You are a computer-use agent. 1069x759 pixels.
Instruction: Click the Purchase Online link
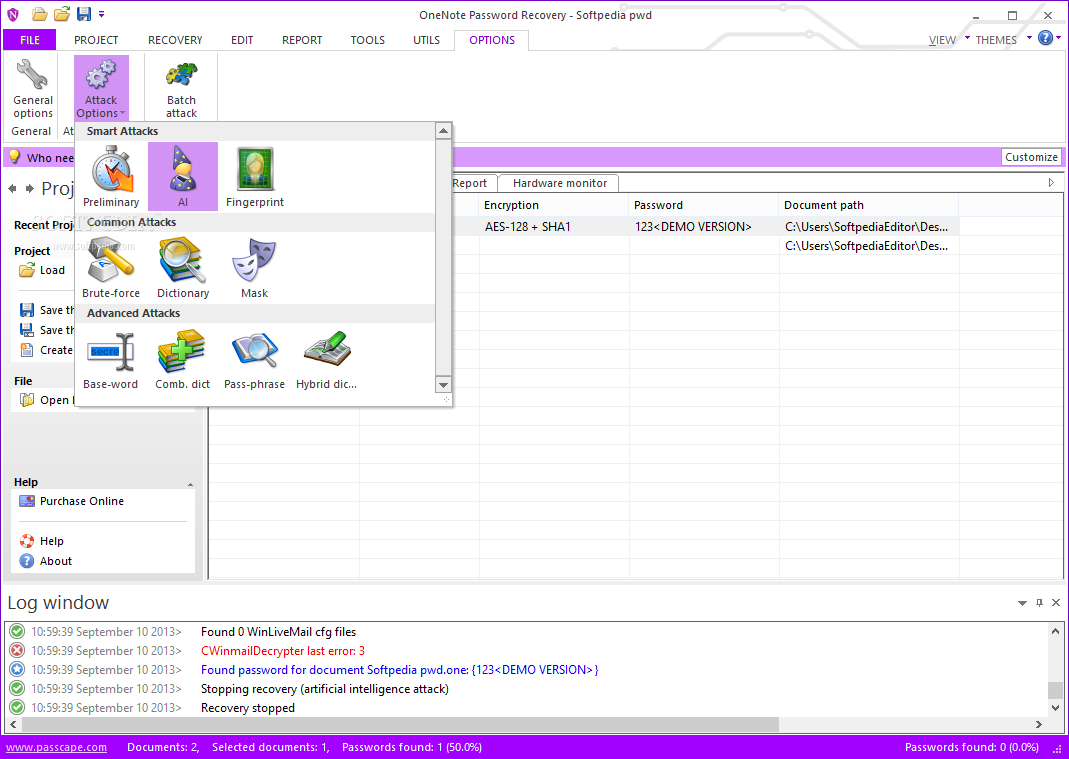82,501
